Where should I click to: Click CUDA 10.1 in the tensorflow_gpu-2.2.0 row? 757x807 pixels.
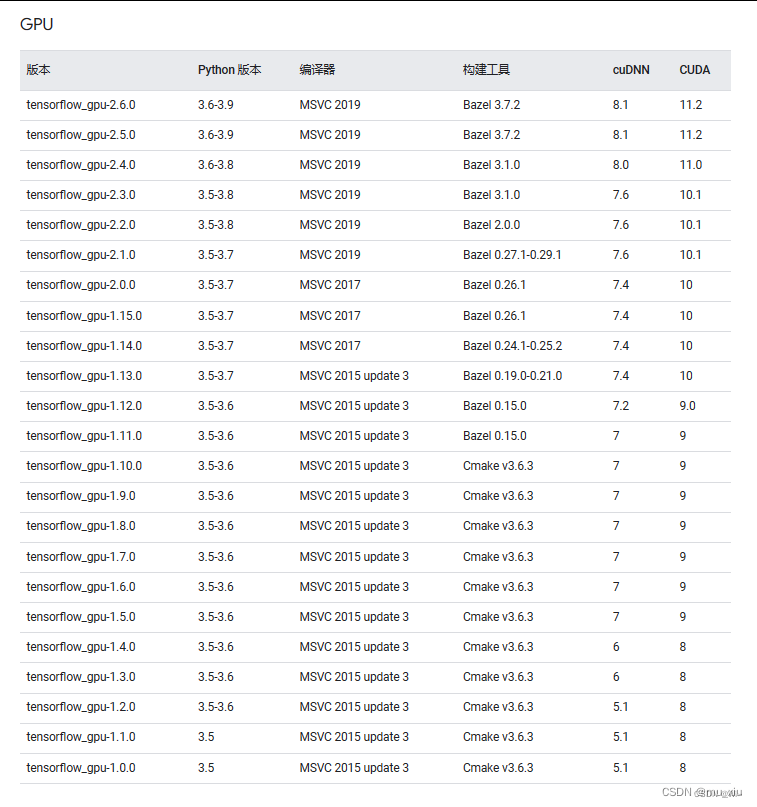pyautogui.click(x=690, y=225)
